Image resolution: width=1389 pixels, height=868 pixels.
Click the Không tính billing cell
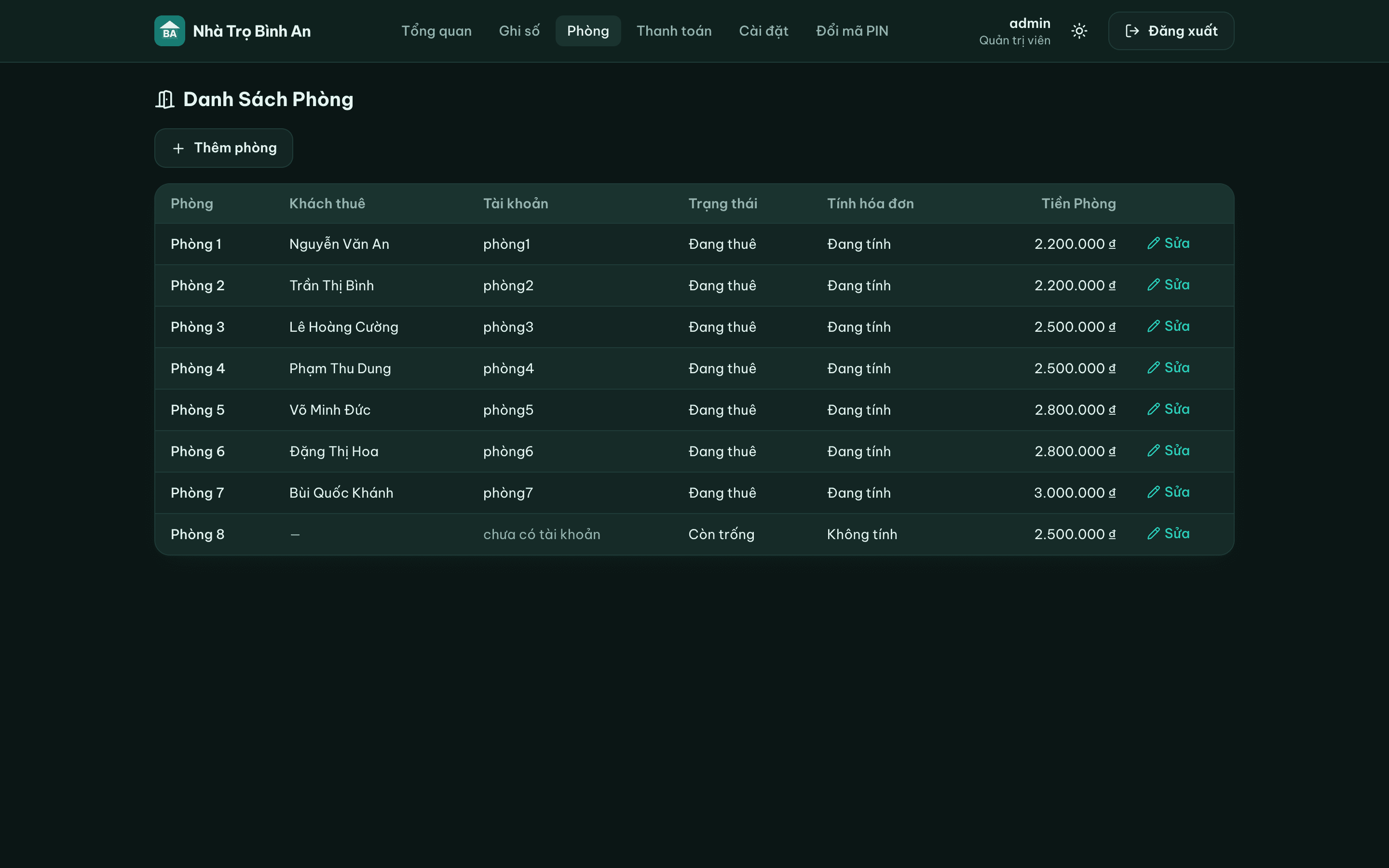(861, 534)
